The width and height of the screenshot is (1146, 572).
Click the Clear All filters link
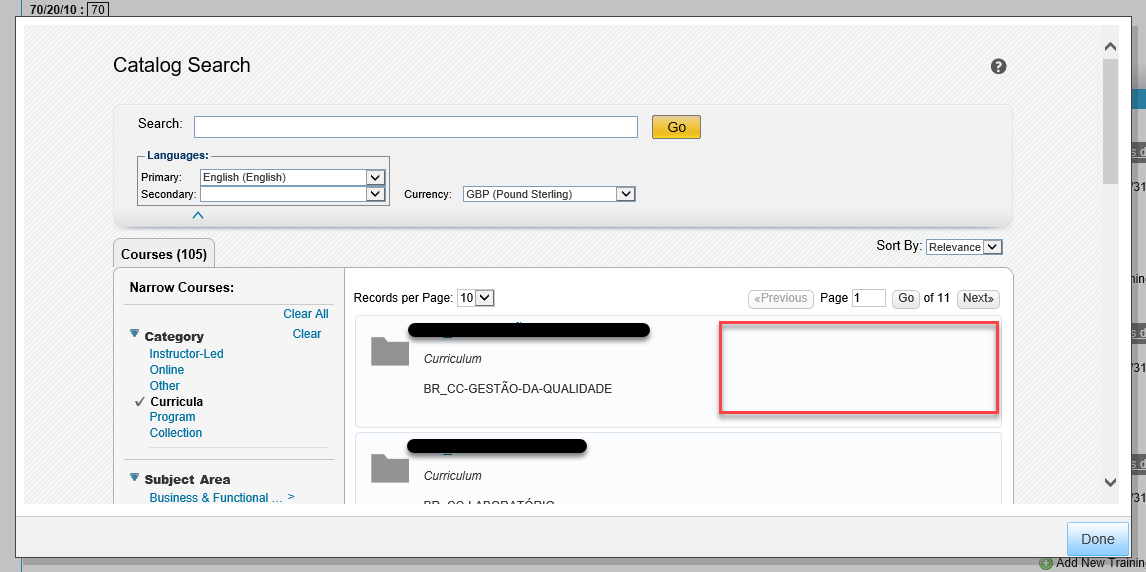tap(306, 314)
